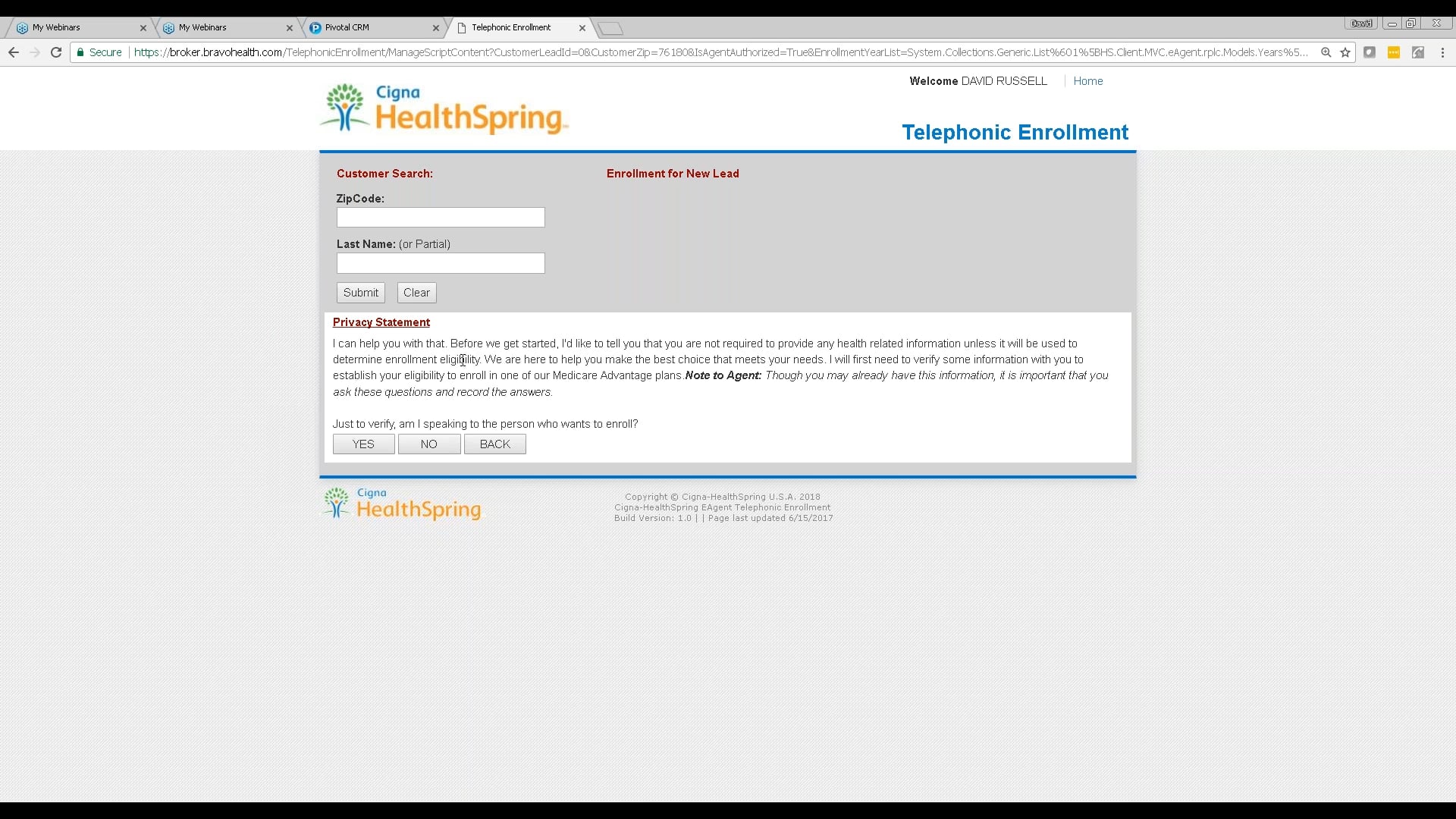The width and height of the screenshot is (1456, 819).
Task: Click the new tab plus icon
Action: point(608,27)
